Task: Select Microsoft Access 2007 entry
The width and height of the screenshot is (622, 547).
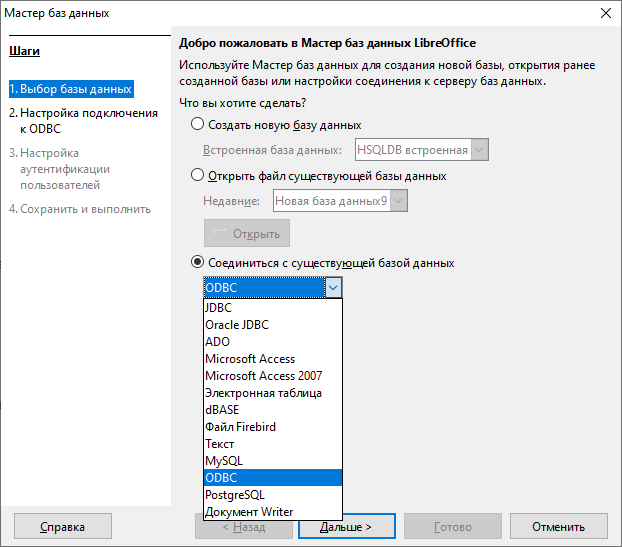Action: pos(273,376)
